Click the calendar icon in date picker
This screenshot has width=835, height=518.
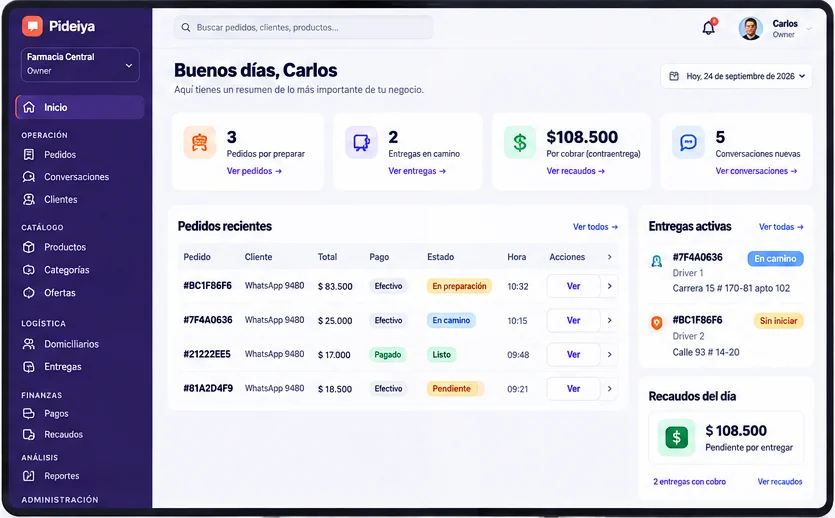click(674, 76)
